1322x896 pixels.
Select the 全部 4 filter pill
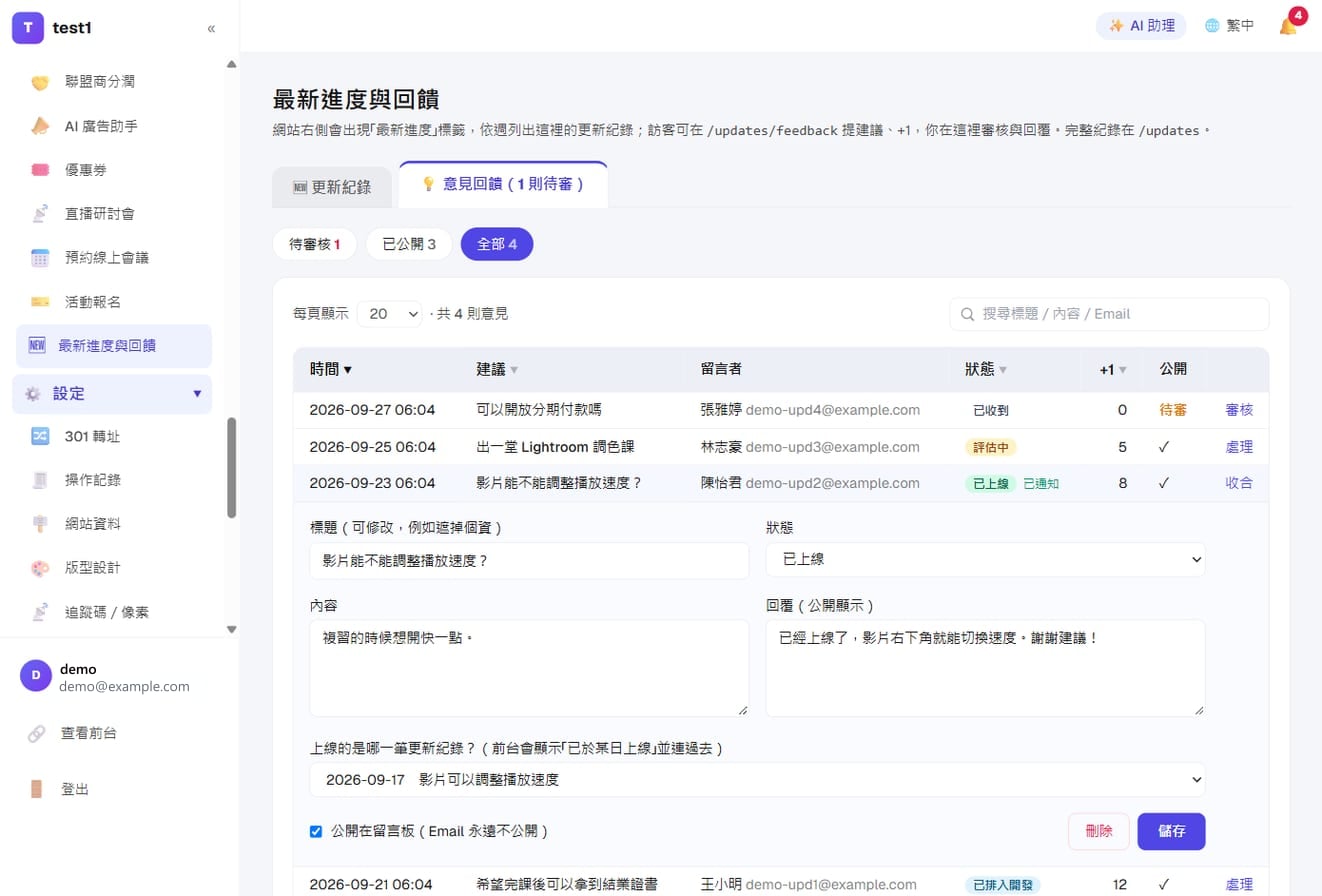pos(497,244)
